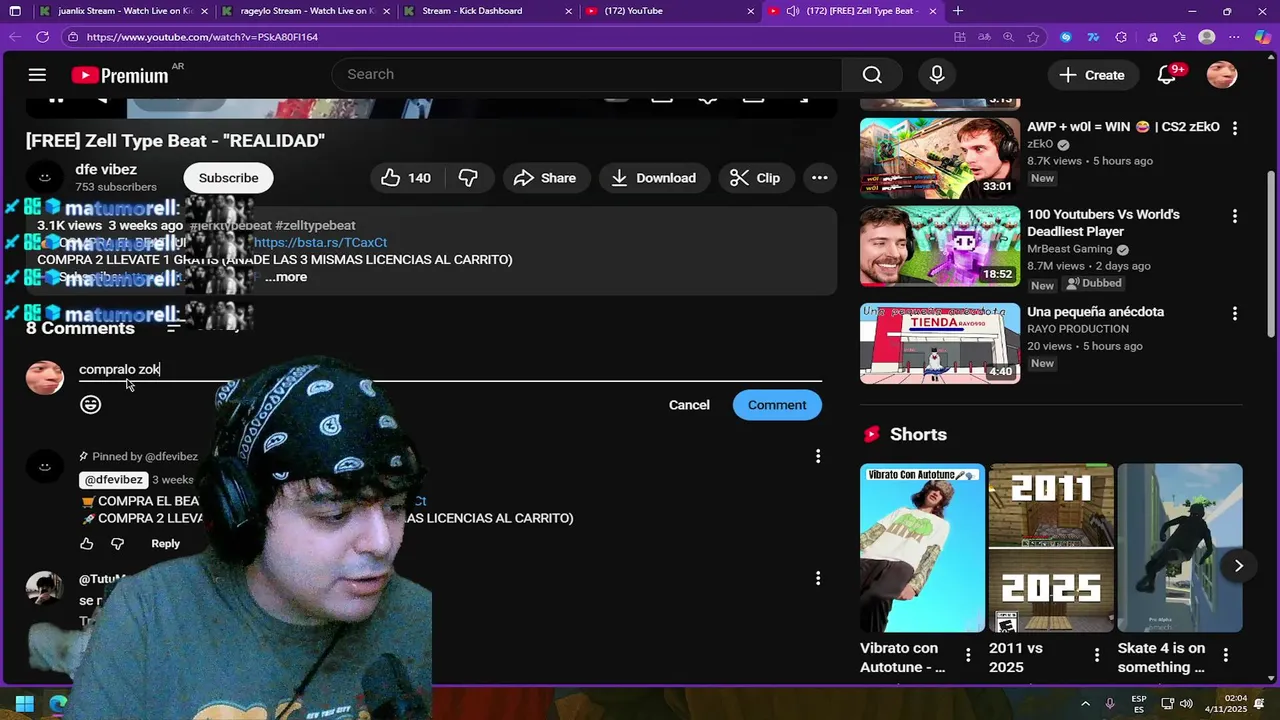This screenshot has width=1280, height=720.
Task: Open AWP + w0l = WIN video thumbnail
Action: 940,158
